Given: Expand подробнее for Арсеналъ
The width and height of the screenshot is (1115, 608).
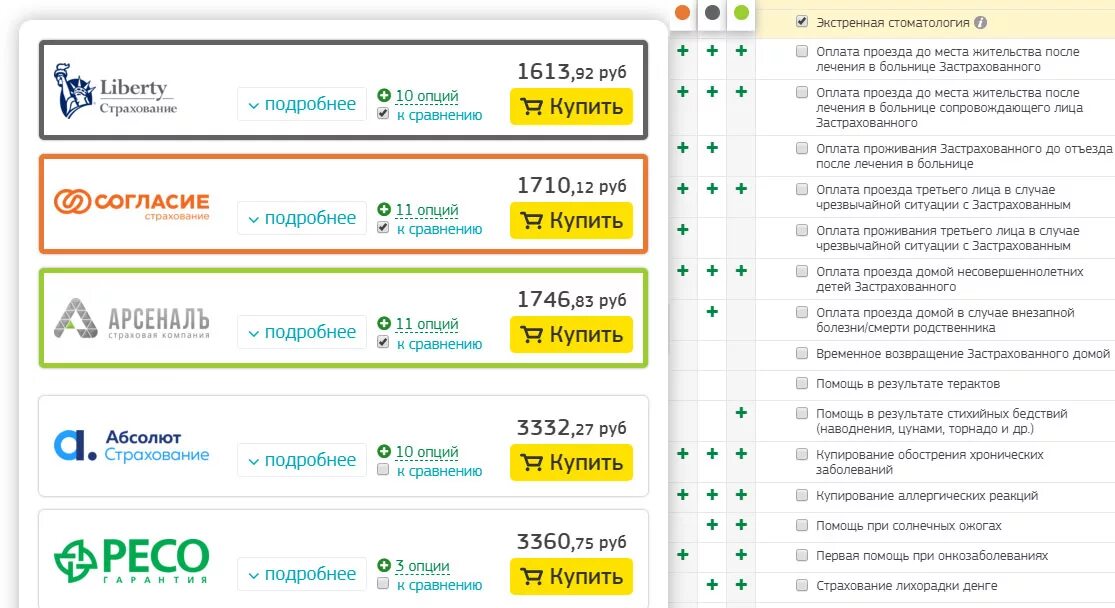Looking at the screenshot, I should coord(302,332).
